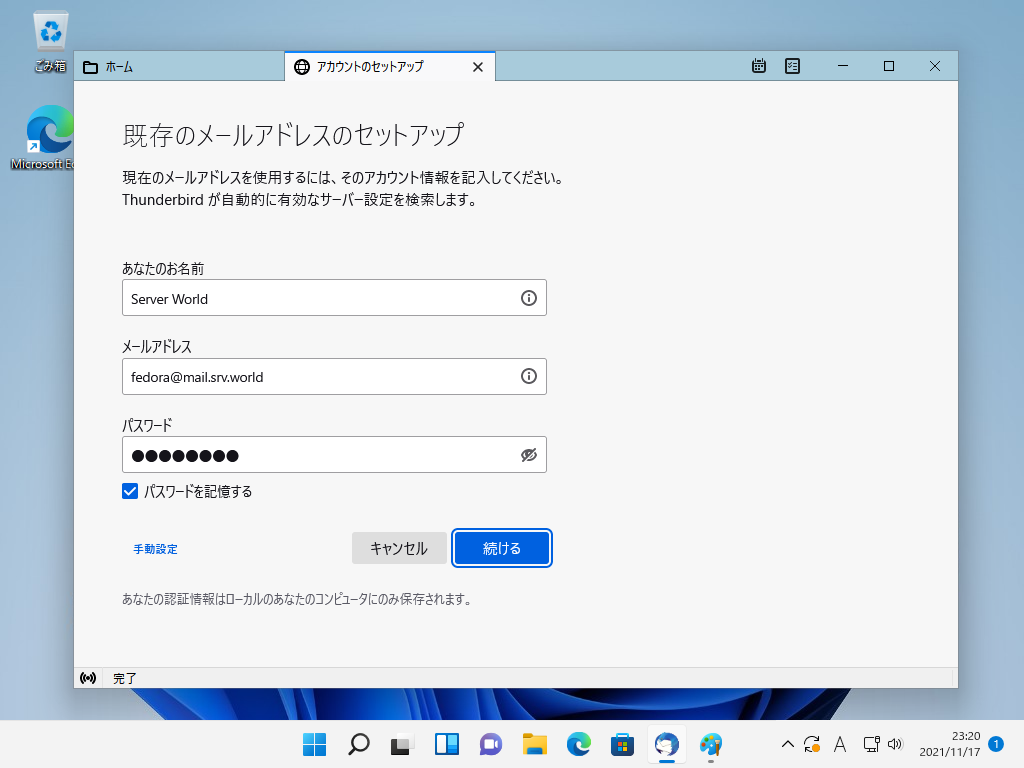Open the Tasks icon in the tab bar

point(792,66)
